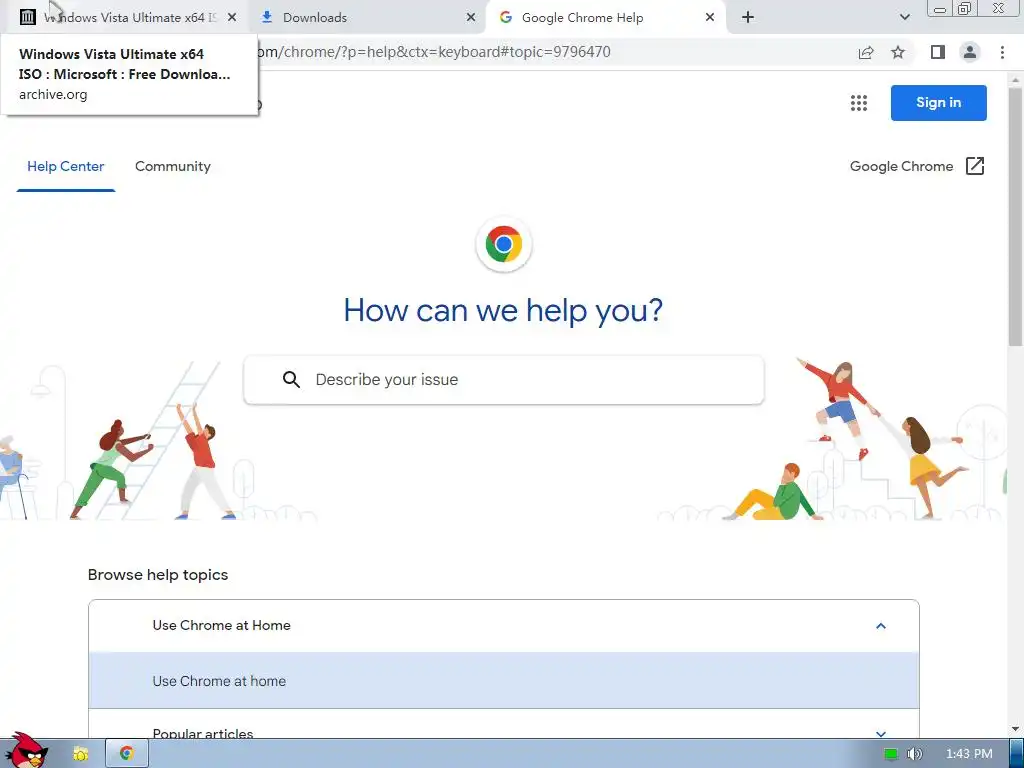Click the How can we help you heading
1024x768 pixels.
coord(504,310)
